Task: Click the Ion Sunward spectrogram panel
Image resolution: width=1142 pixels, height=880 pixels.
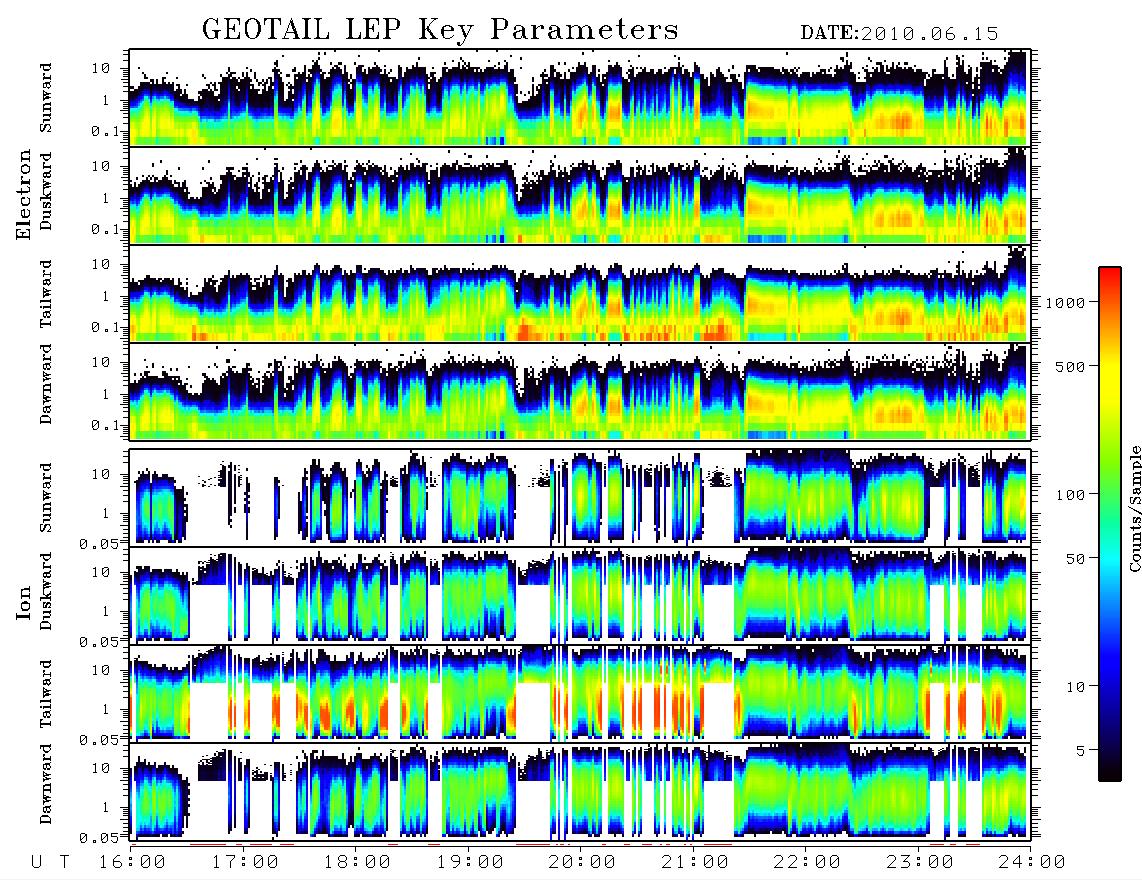Action: (x=580, y=498)
